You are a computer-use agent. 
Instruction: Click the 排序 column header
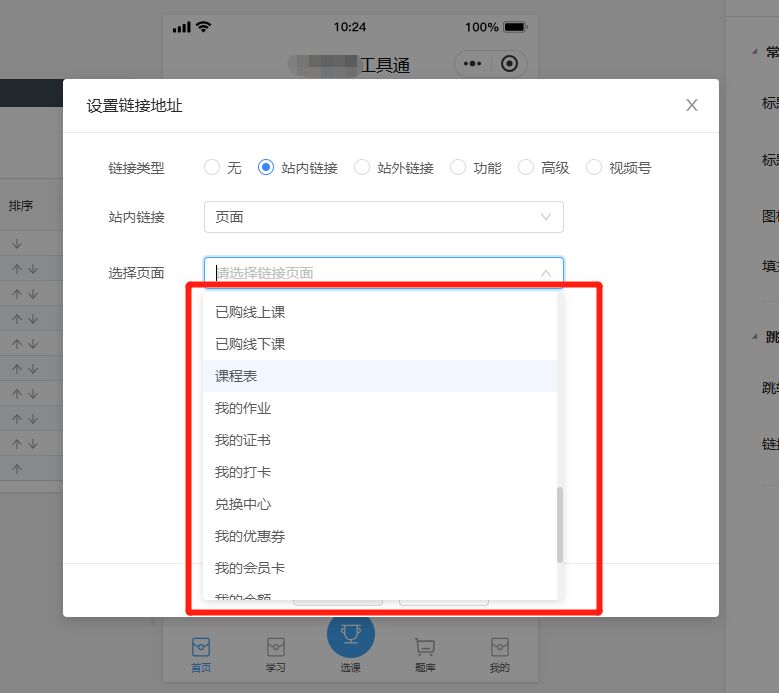click(x=21, y=205)
